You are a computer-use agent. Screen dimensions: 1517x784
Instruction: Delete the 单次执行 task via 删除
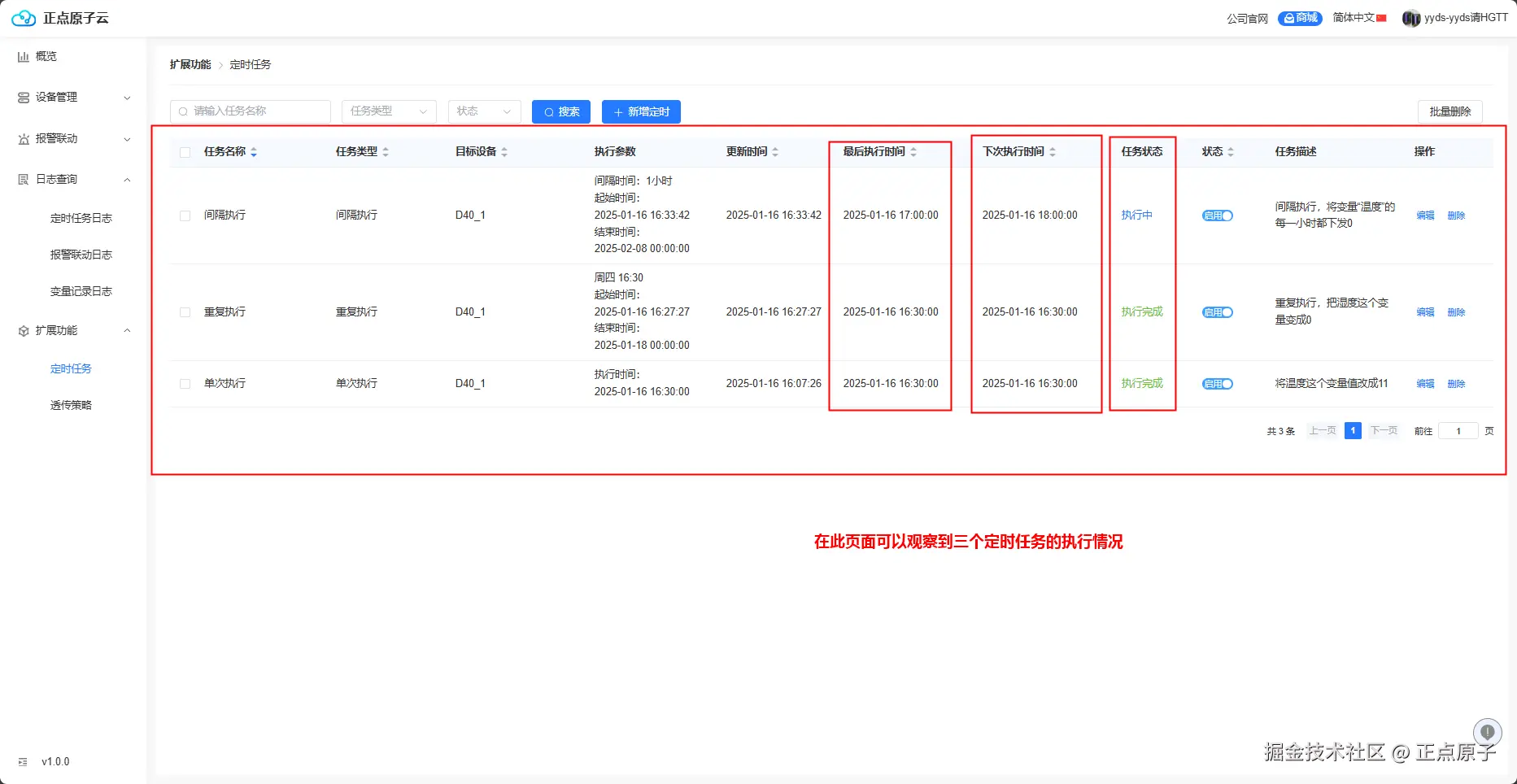1456,384
